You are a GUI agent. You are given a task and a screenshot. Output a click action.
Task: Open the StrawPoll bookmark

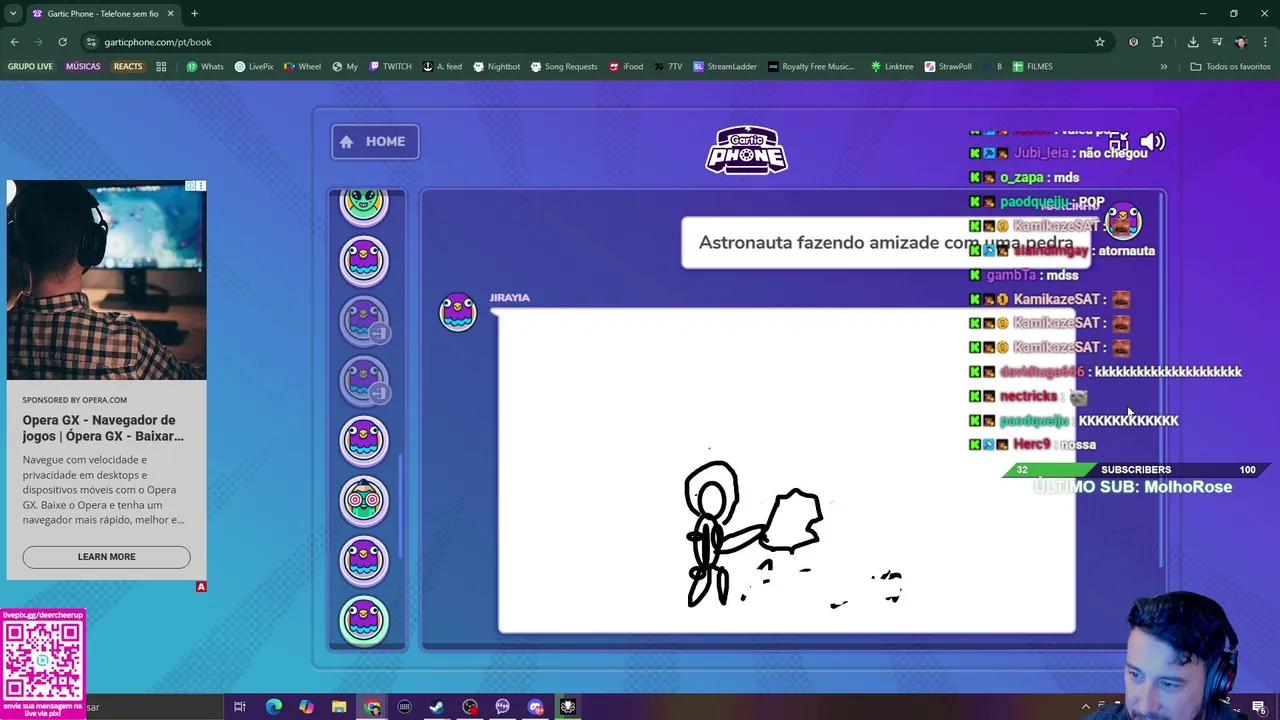click(948, 67)
